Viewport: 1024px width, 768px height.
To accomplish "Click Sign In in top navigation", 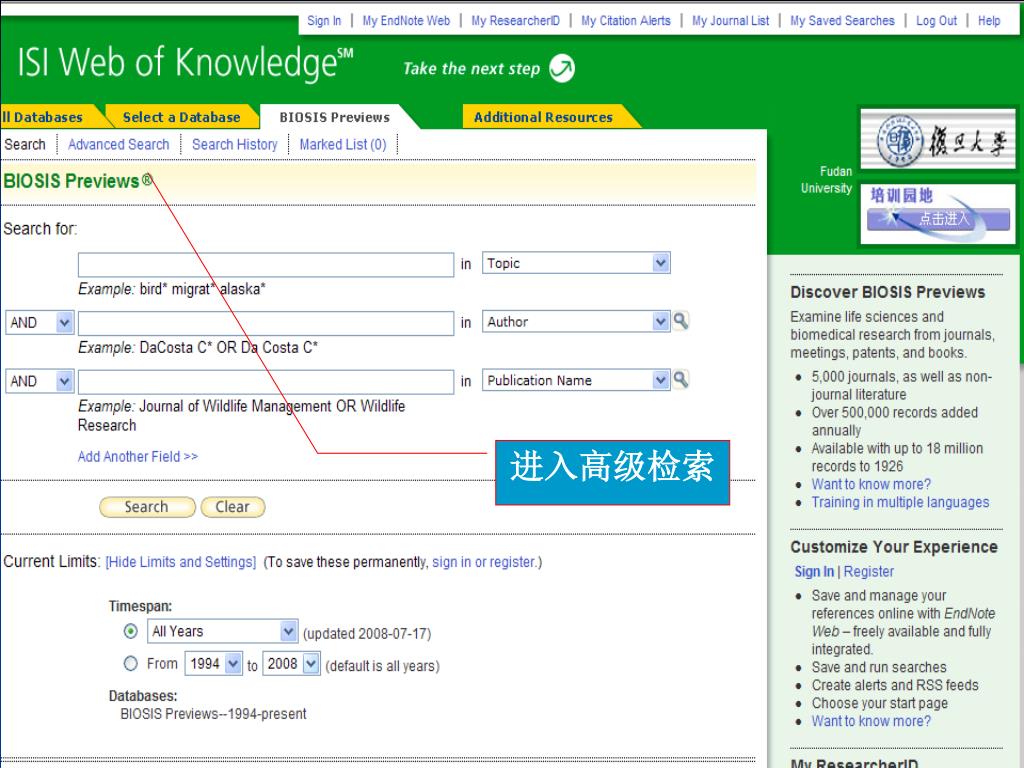I will pyautogui.click(x=324, y=21).
